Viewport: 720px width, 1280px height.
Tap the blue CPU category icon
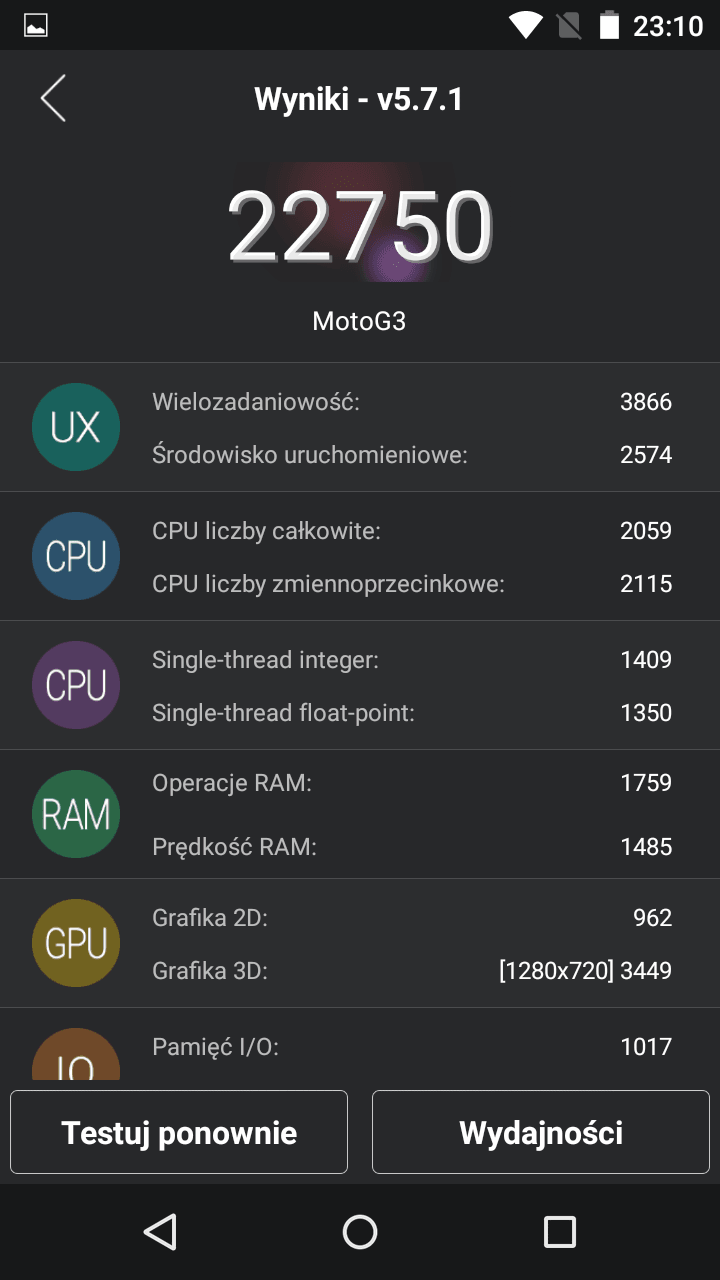76,556
